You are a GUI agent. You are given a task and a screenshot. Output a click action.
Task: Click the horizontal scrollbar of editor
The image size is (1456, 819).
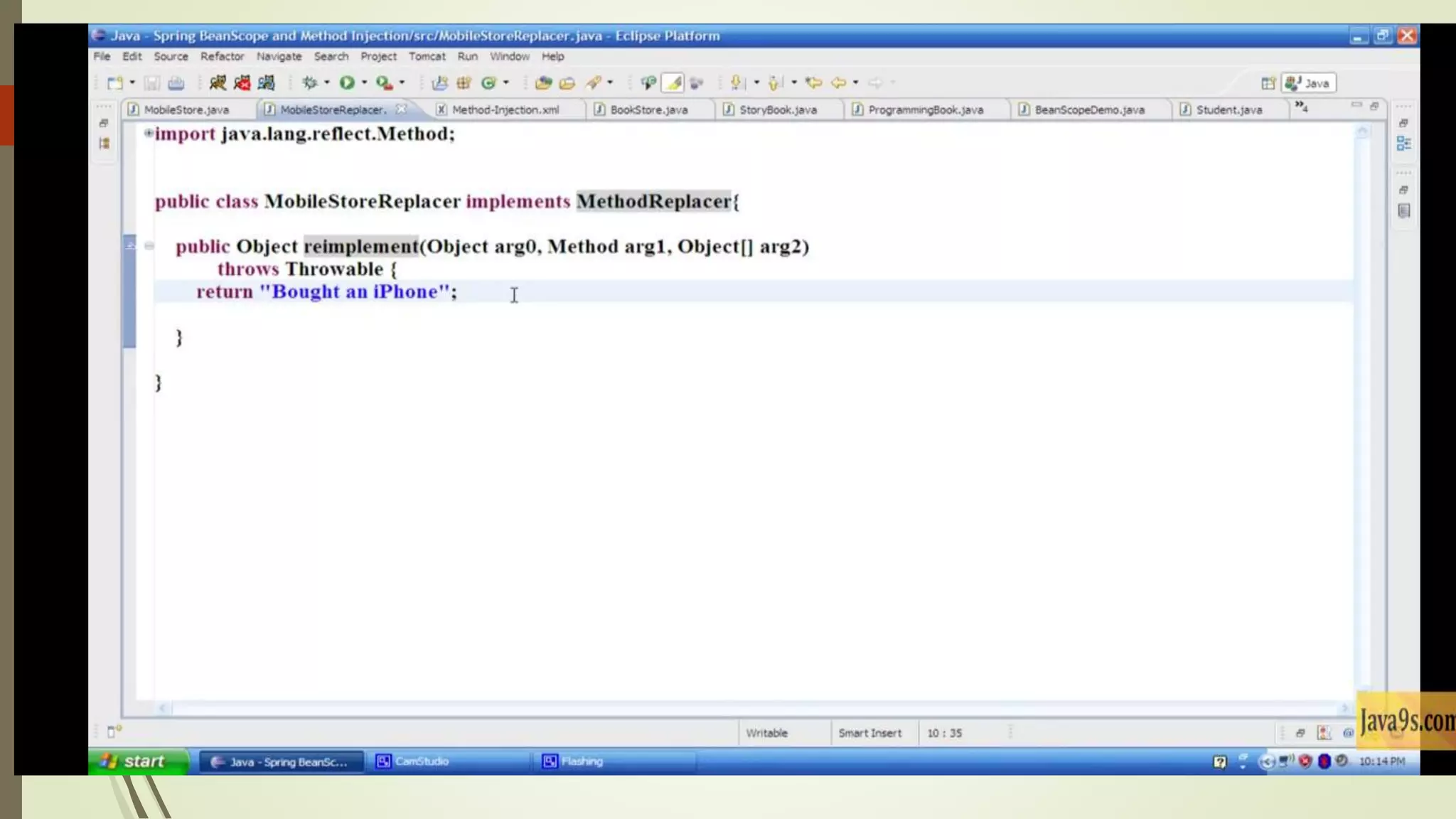754,708
